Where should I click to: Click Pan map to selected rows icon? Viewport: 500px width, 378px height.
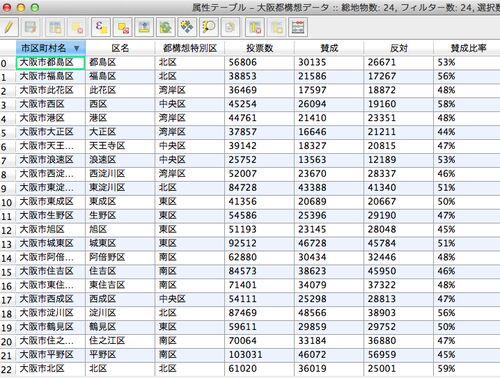[187, 27]
